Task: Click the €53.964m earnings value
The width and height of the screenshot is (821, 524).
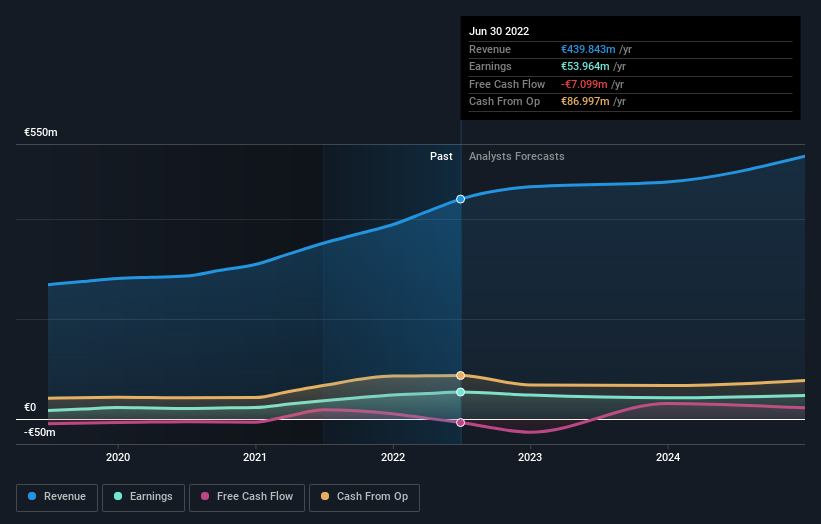Action: tap(585, 66)
